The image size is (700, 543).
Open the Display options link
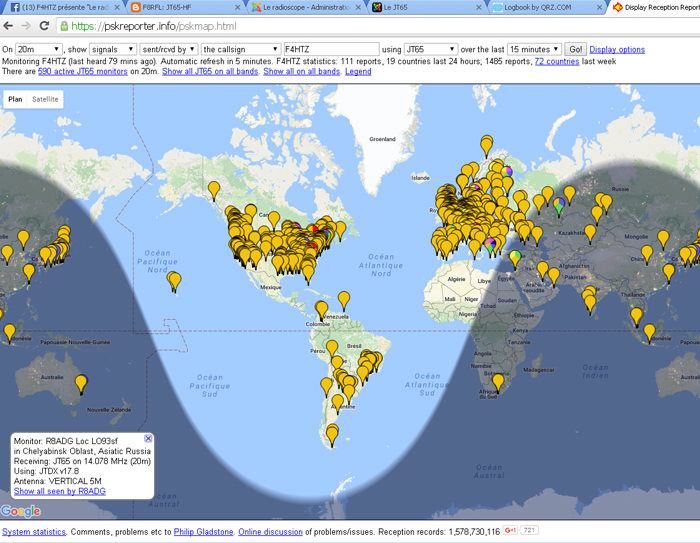(x=617, y=50)
